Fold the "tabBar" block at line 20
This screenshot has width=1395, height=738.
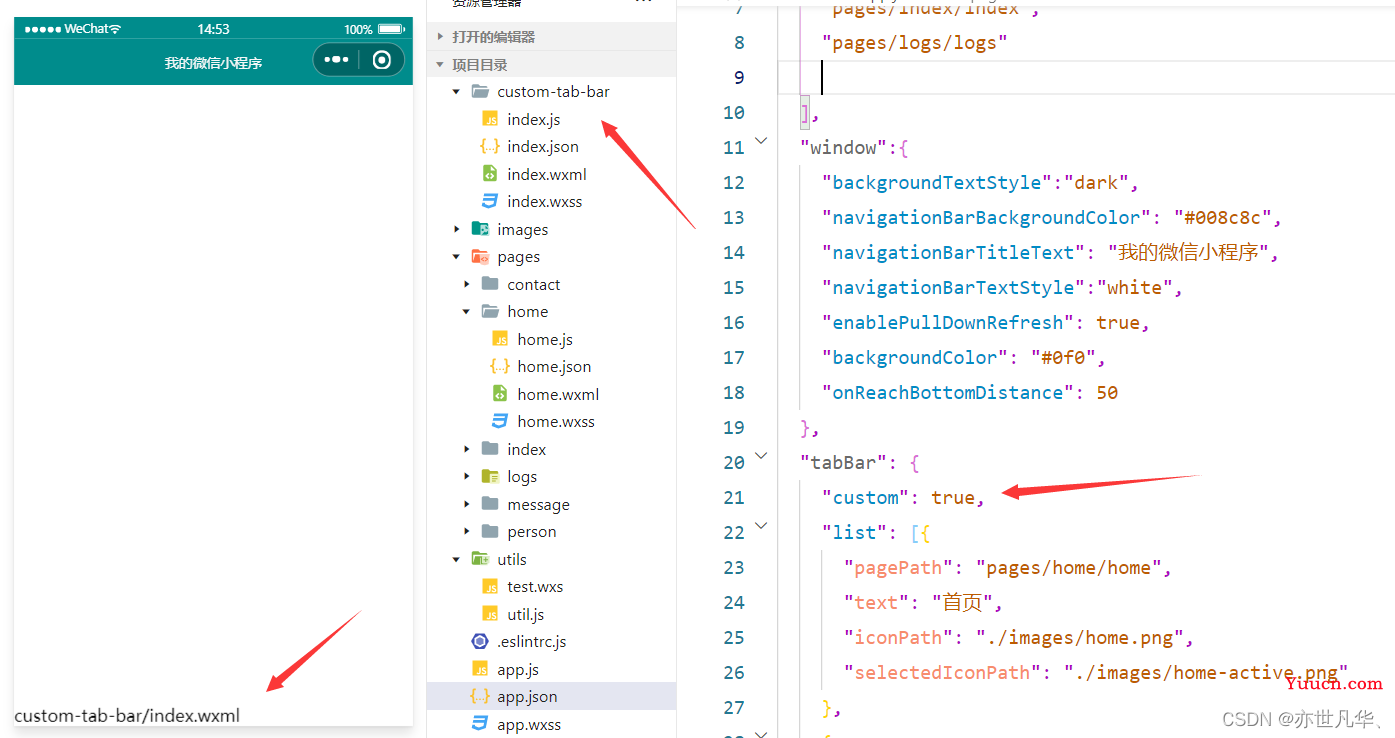tap(761, 456)
